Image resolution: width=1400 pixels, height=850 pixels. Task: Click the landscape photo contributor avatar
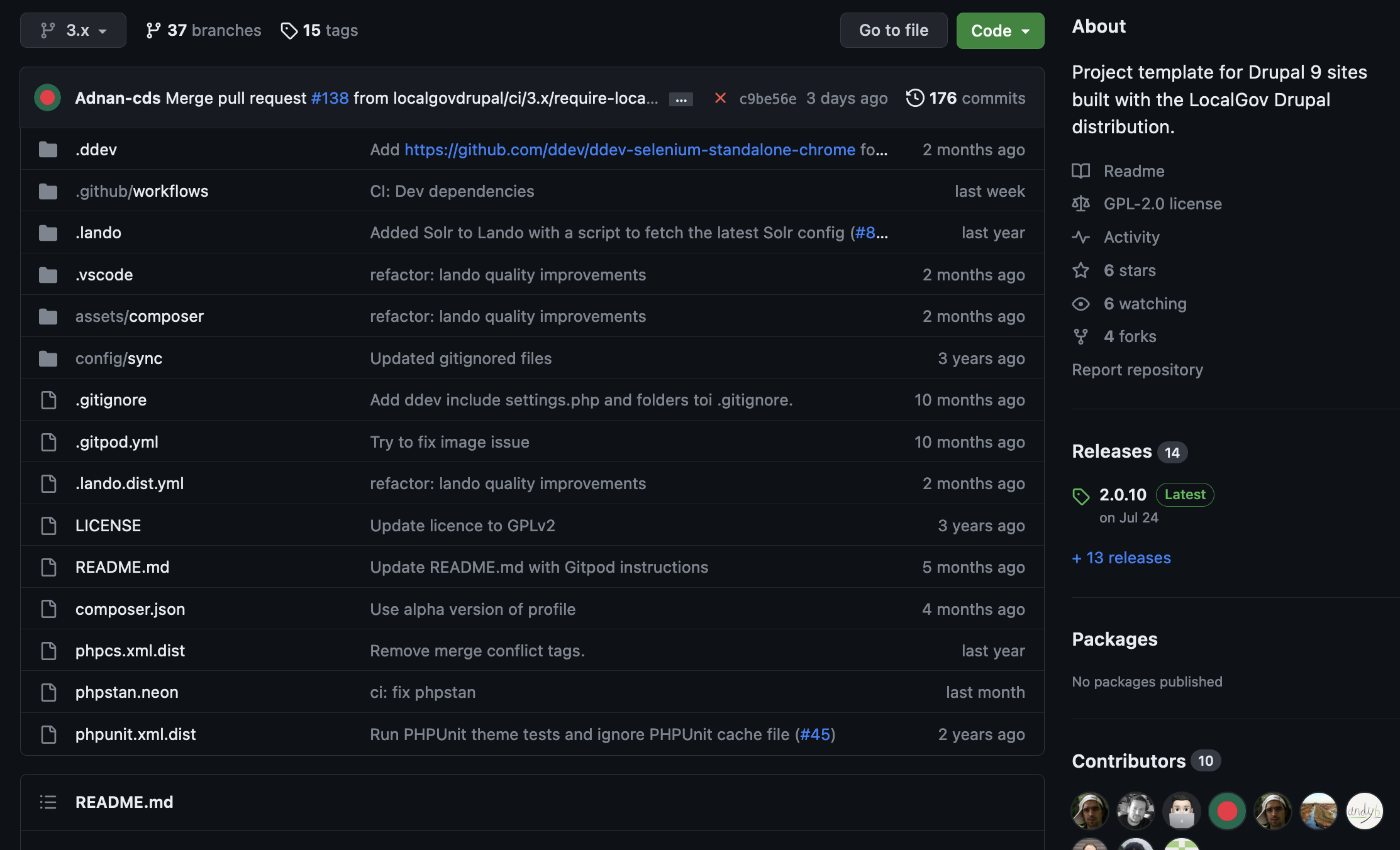1318,811
